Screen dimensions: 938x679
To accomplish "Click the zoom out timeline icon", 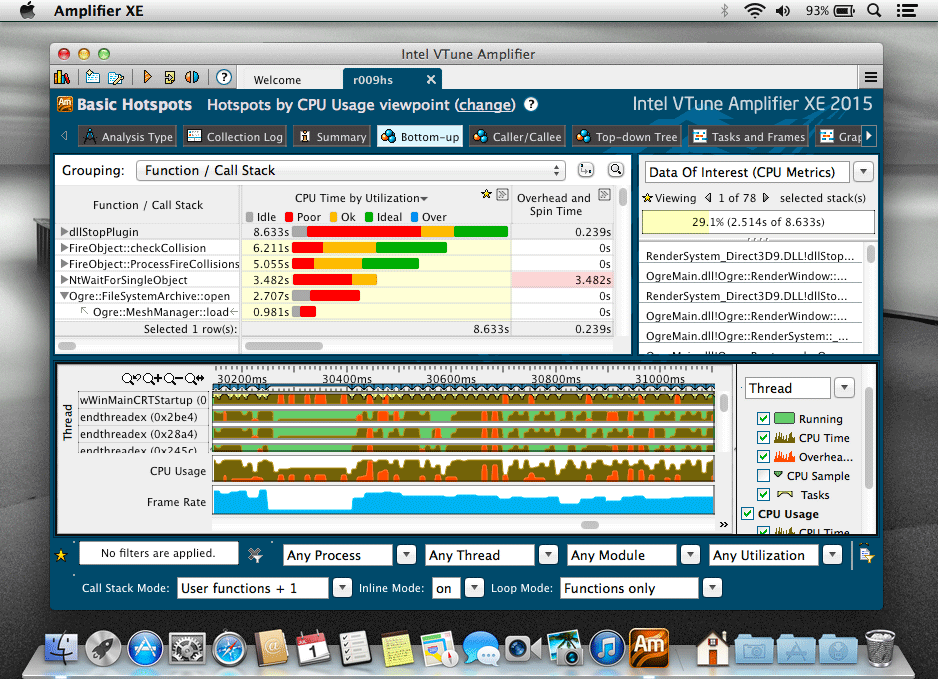I will (x=173, y=379).
